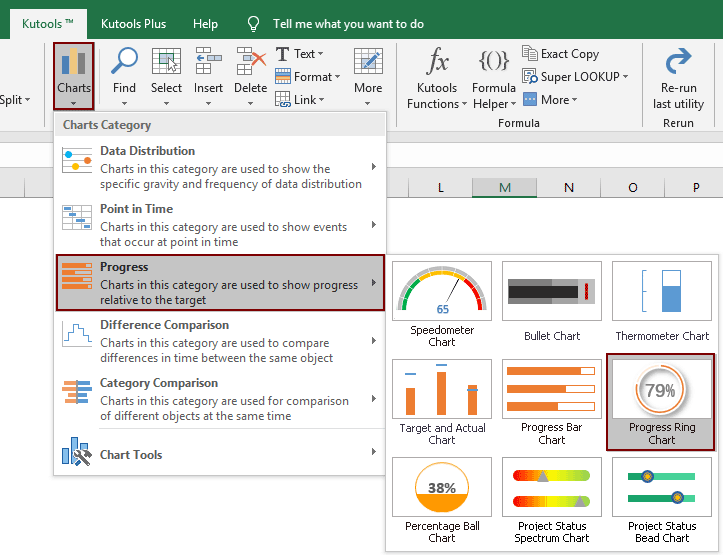Click the Formula Helper icon
Viewport: 723px width, 555px height.
(x=493, y=78)
